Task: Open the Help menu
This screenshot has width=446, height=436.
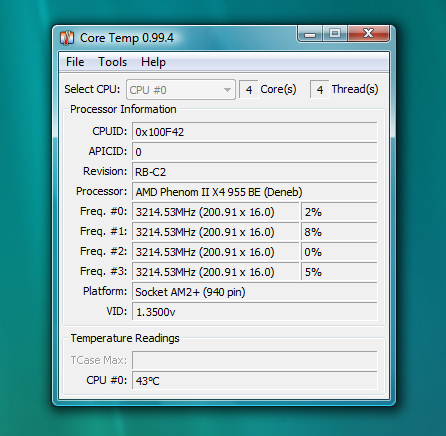Action: coord(153,62)
